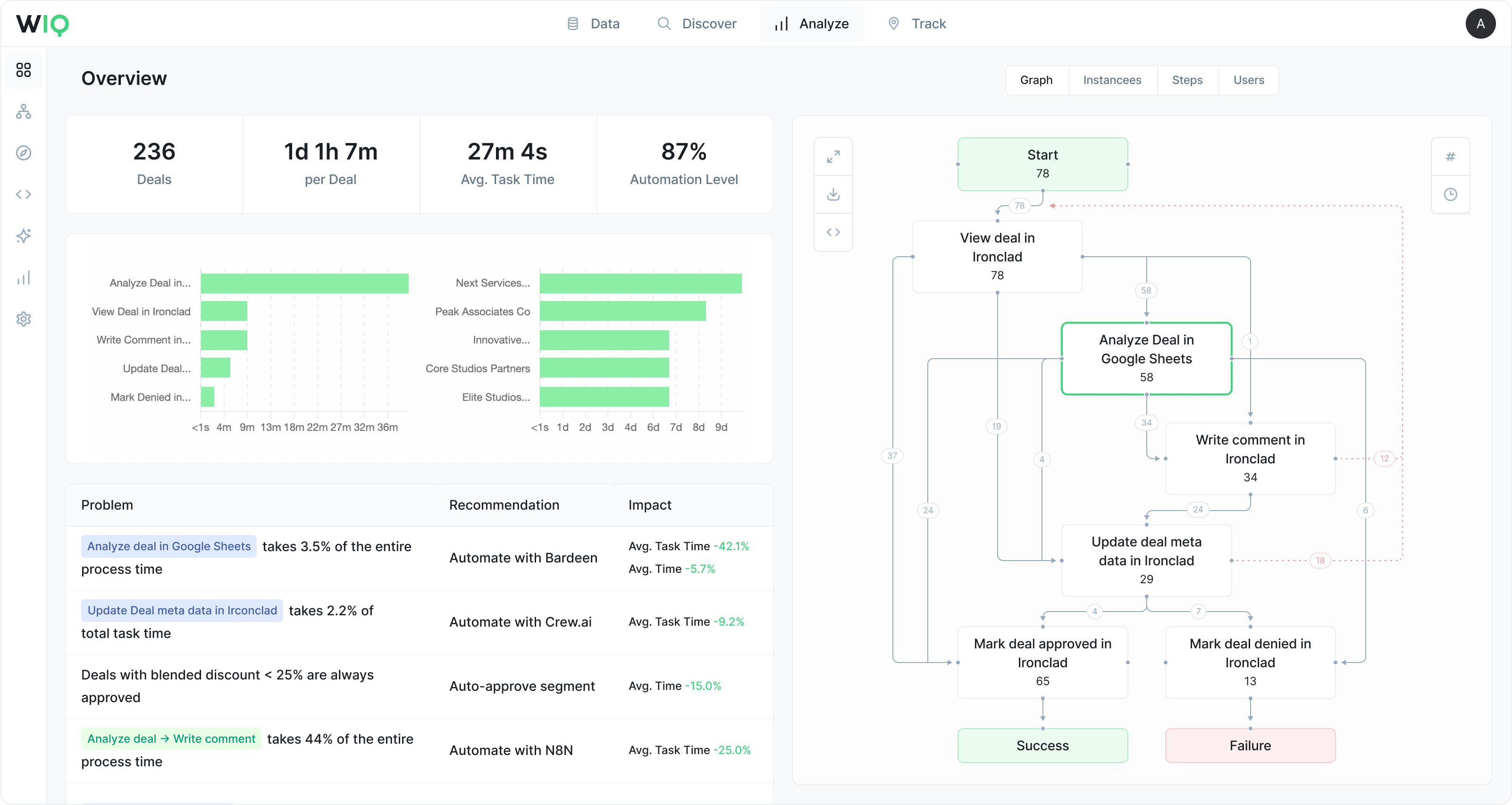Switch to the Instancees tab
This screenshot has width=1512, height=805.
(1112, 80)
